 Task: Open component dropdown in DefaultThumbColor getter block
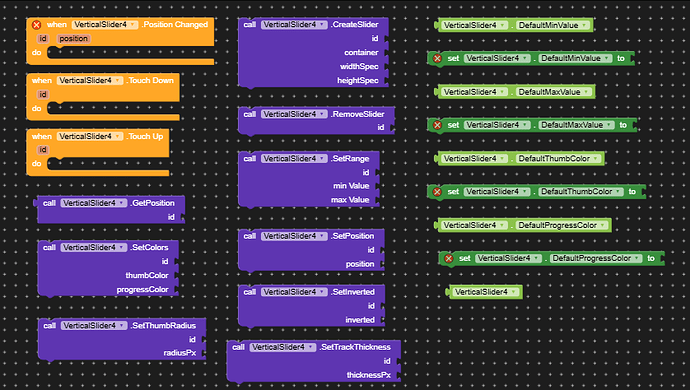(x=474, y=158)
